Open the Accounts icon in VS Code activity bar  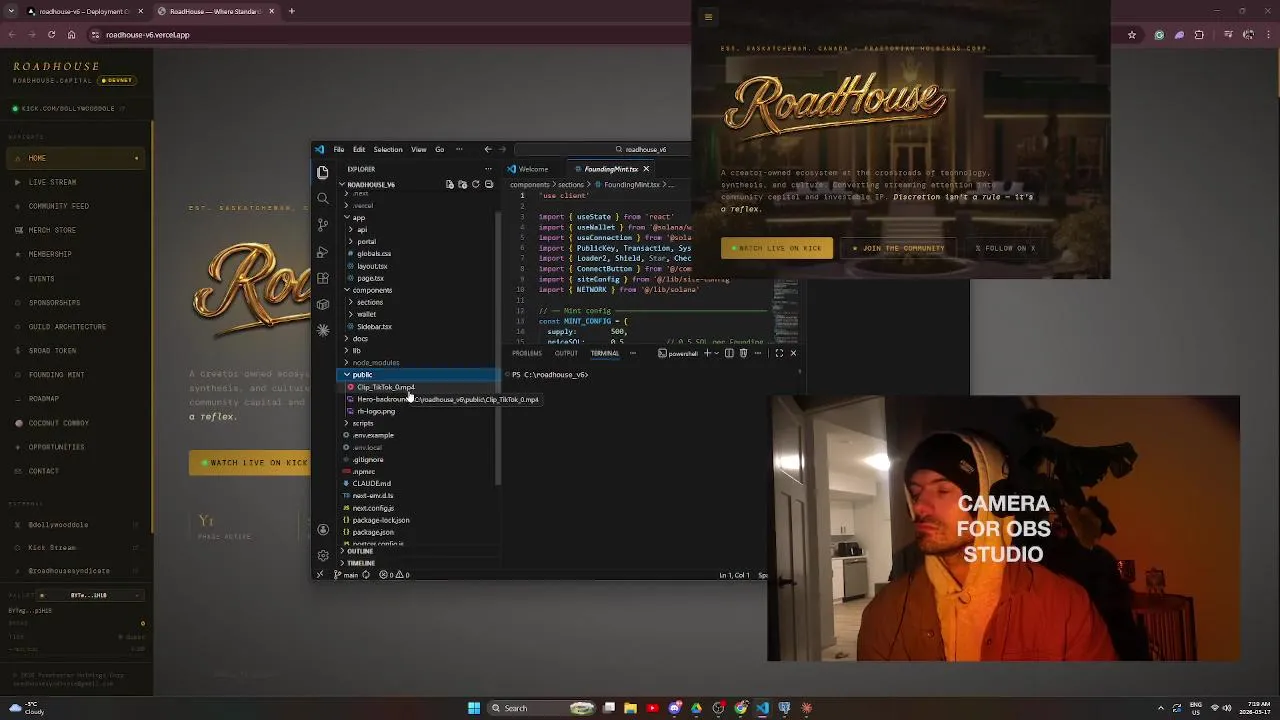[322, 530]
